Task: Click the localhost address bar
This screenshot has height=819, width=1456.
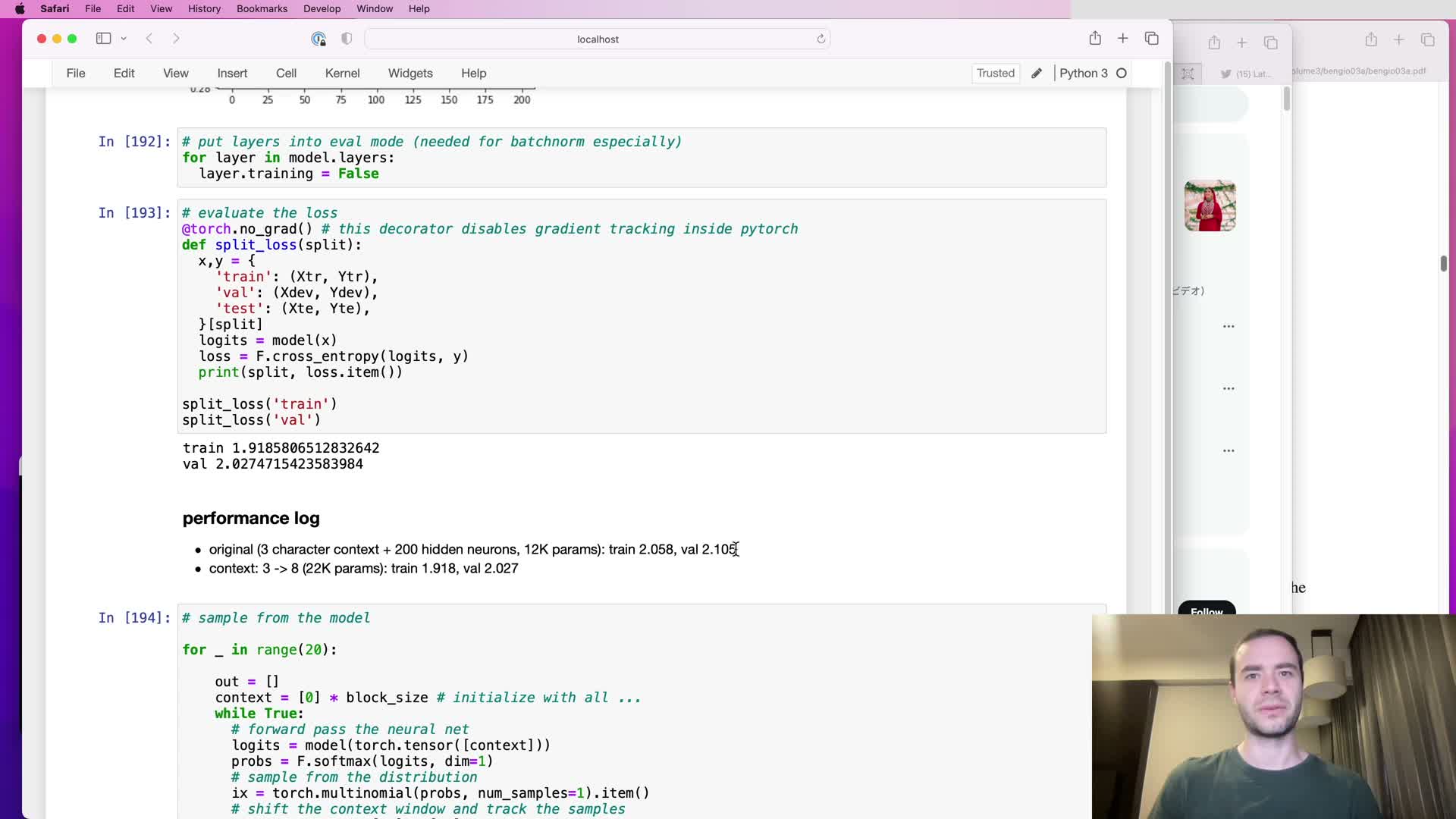Action: (x=598, y=39)
